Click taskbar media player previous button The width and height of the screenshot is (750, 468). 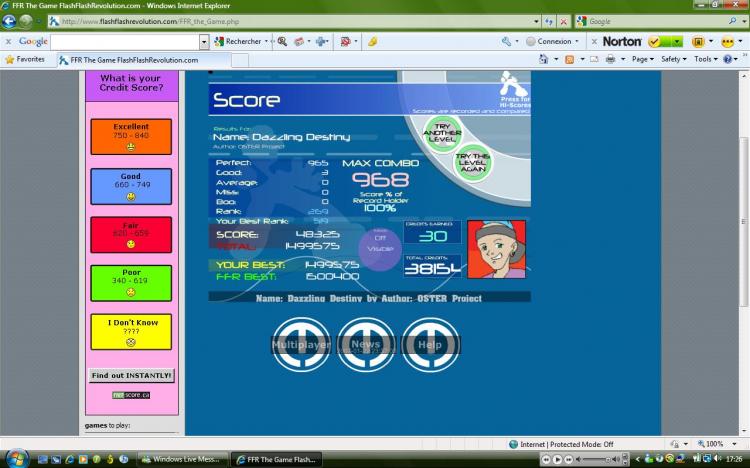(546, 459)
